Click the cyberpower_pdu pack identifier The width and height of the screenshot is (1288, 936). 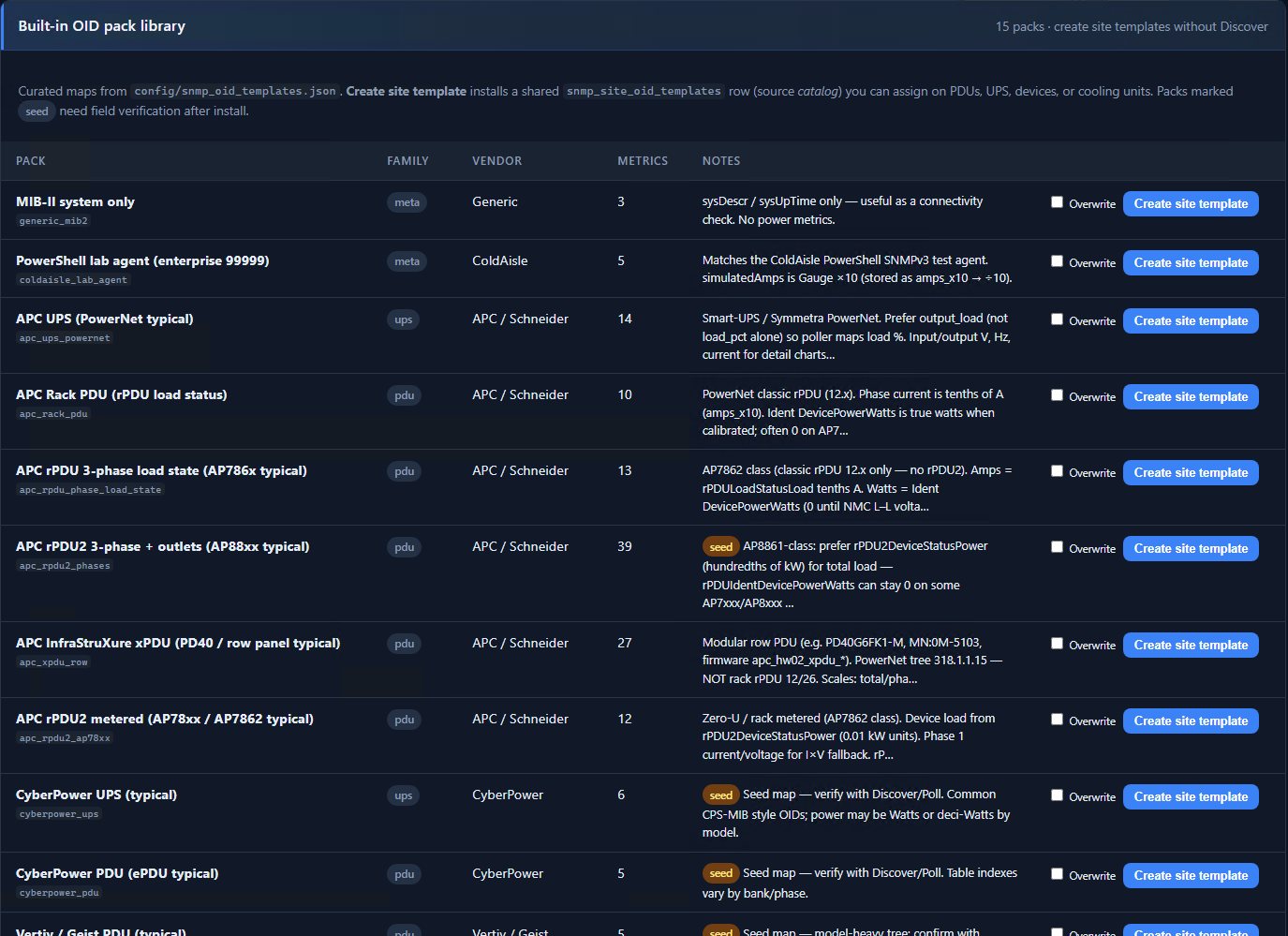pos(59,893)
